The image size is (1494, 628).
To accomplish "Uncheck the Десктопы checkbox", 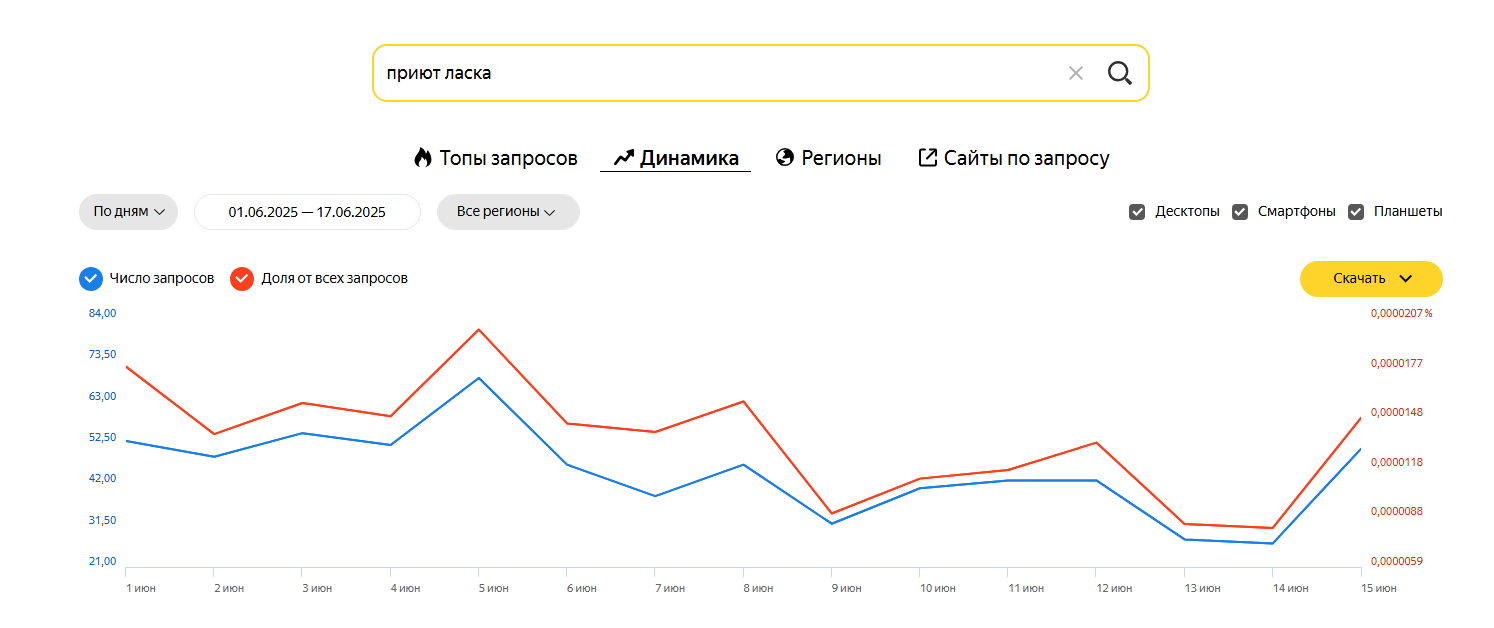I will pyautogui.click(x=1137, y=212).
